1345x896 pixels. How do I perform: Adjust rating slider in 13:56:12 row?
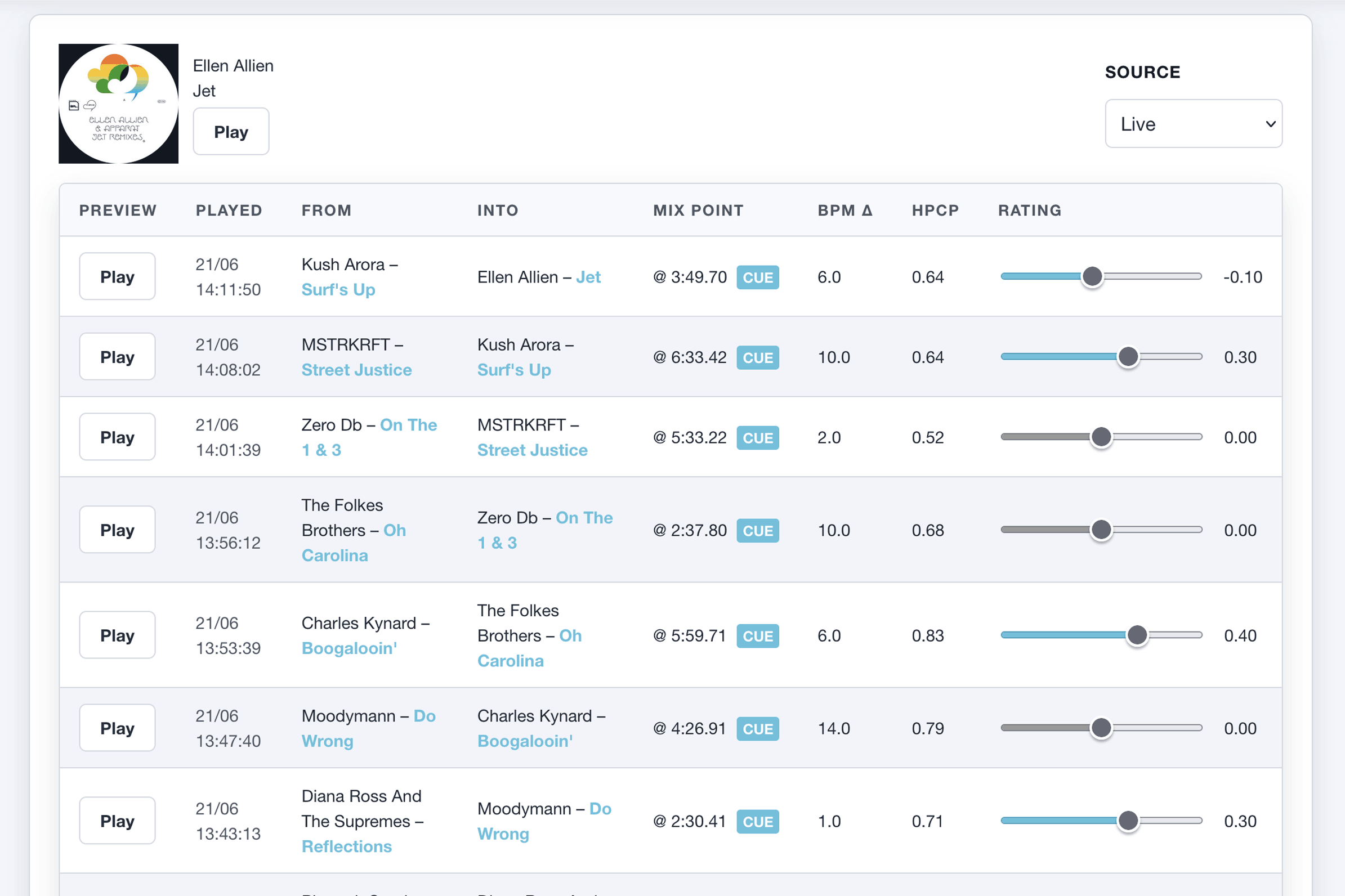tap(1101, 530)
